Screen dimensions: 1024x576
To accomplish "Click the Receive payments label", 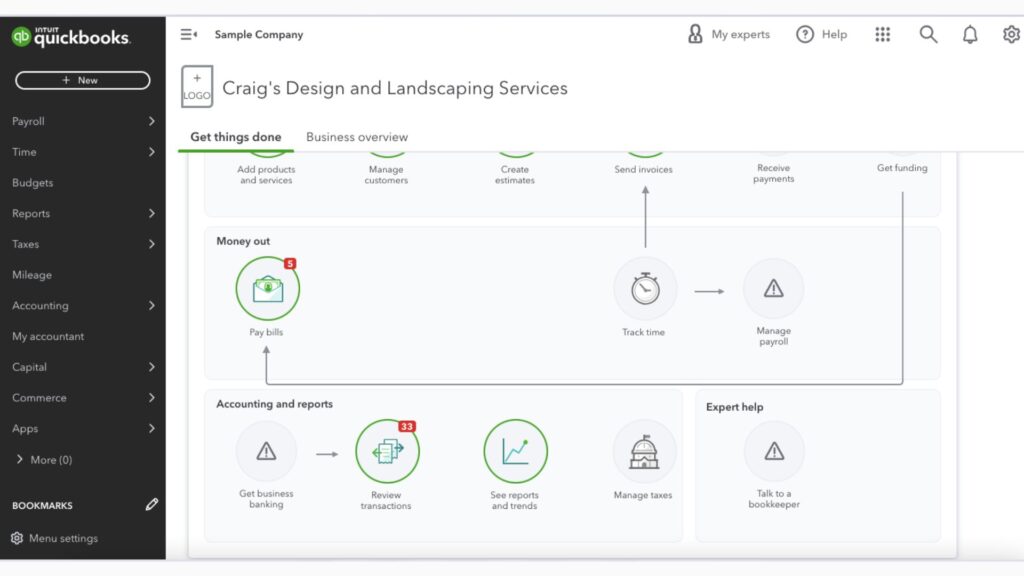I will point(773,173).
